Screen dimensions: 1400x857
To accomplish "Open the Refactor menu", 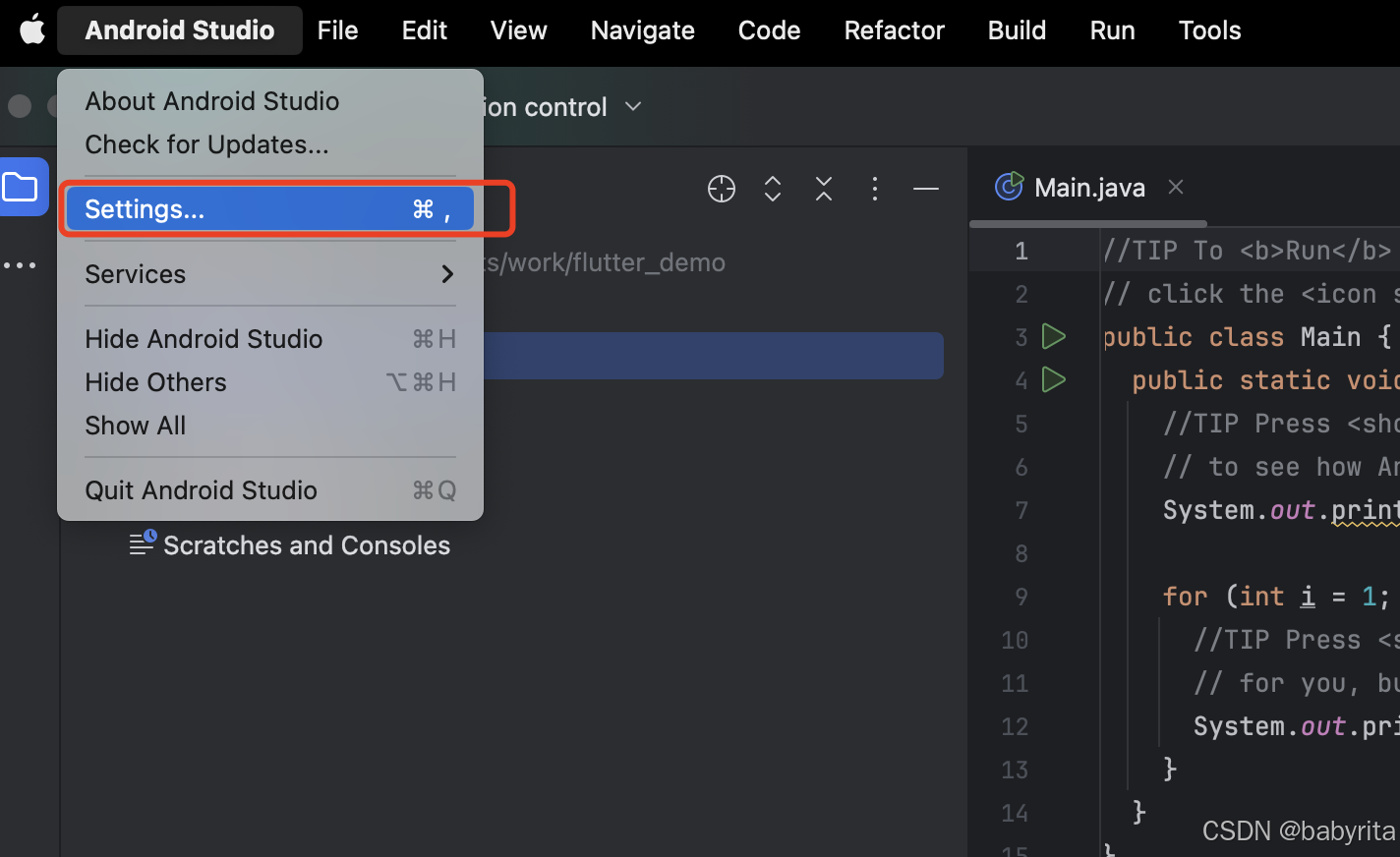I will pyautogui.click(x=894, y=30).
